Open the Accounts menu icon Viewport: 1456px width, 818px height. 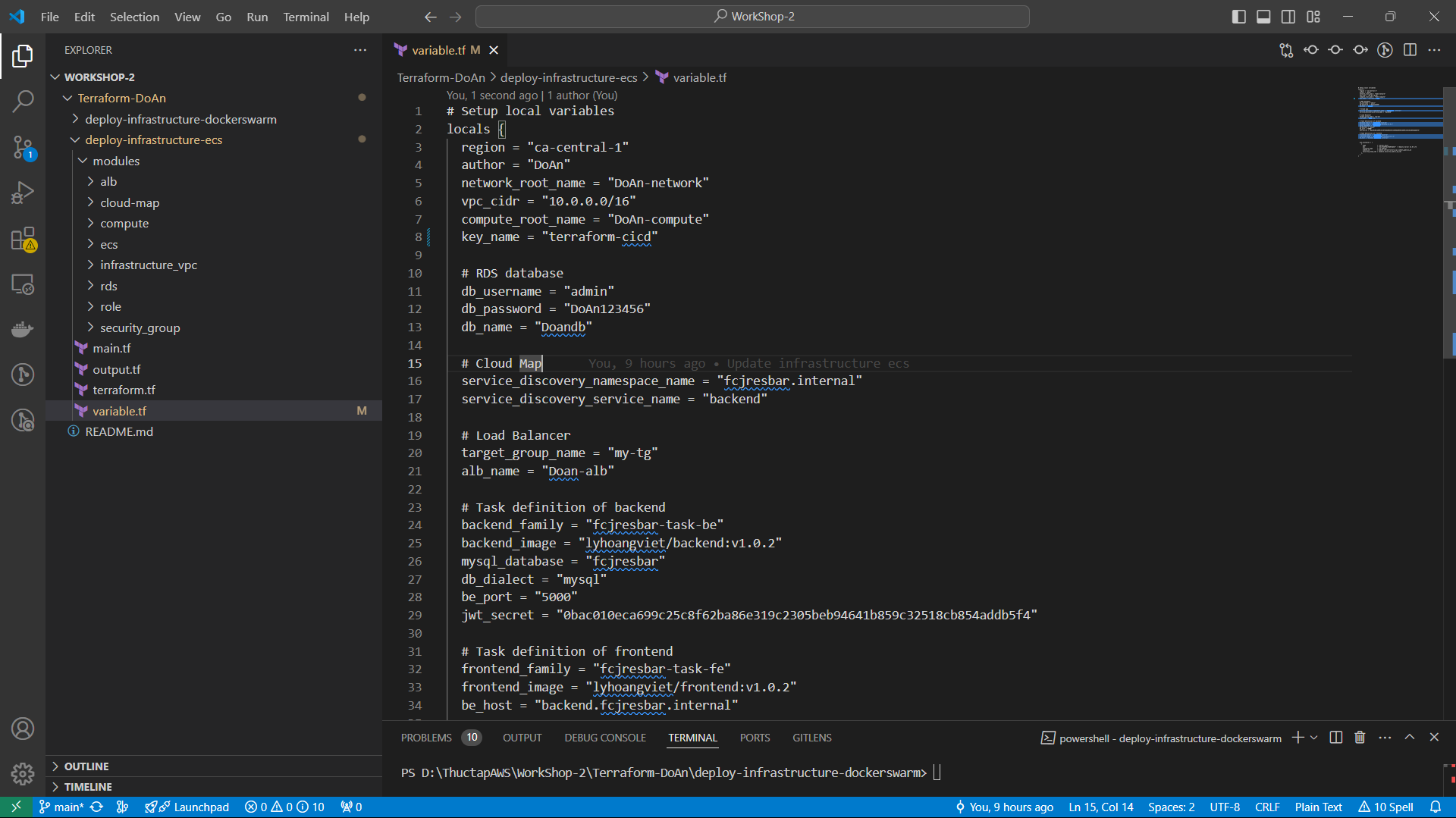point(23,729)
